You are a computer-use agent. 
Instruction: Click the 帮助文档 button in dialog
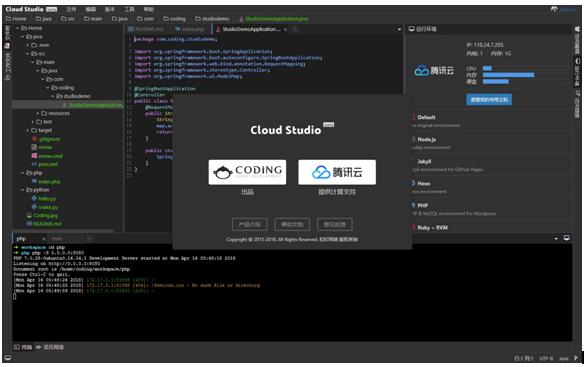tap(292, 225)
